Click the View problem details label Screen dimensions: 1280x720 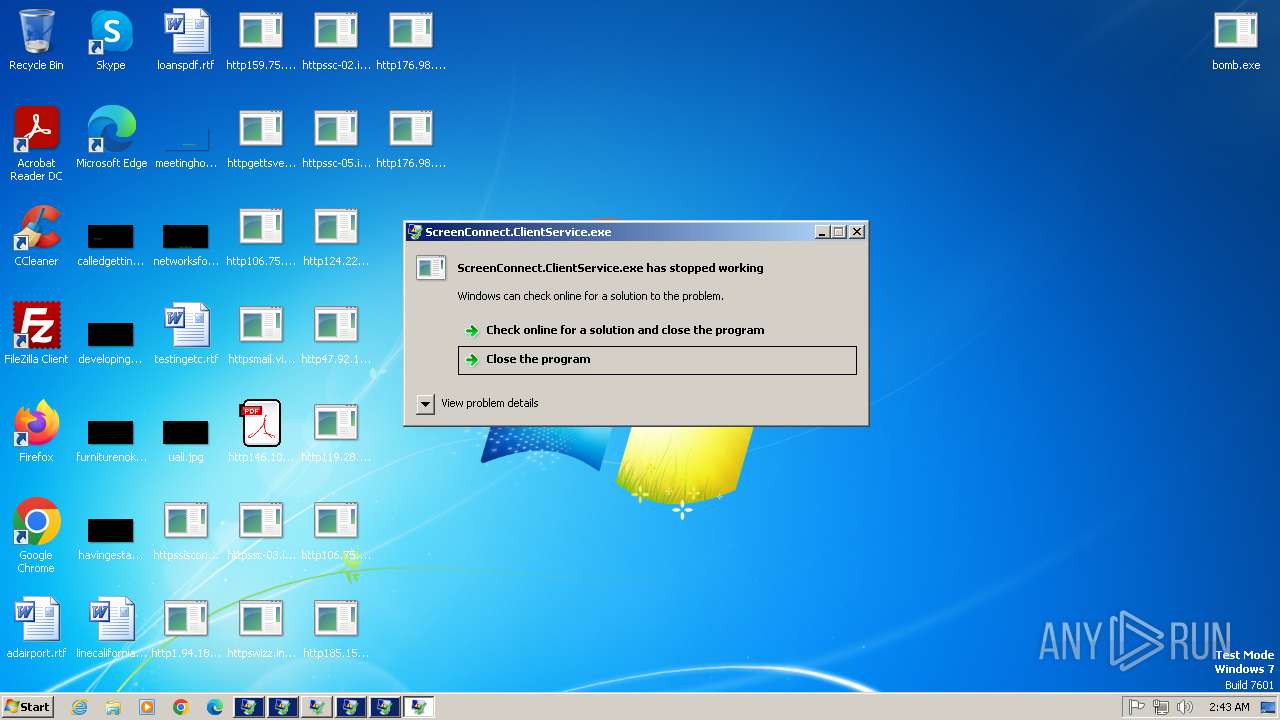[x=490, y=404]
